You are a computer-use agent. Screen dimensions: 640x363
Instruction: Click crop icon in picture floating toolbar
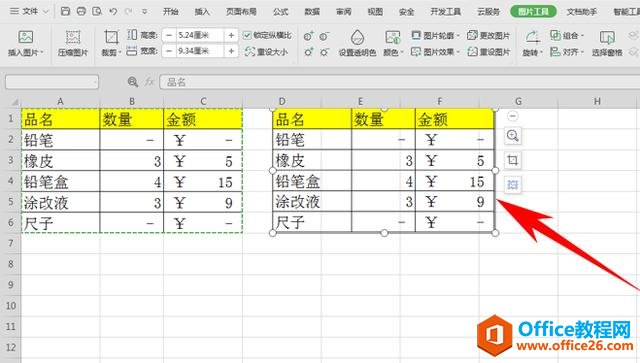(513, 160)
